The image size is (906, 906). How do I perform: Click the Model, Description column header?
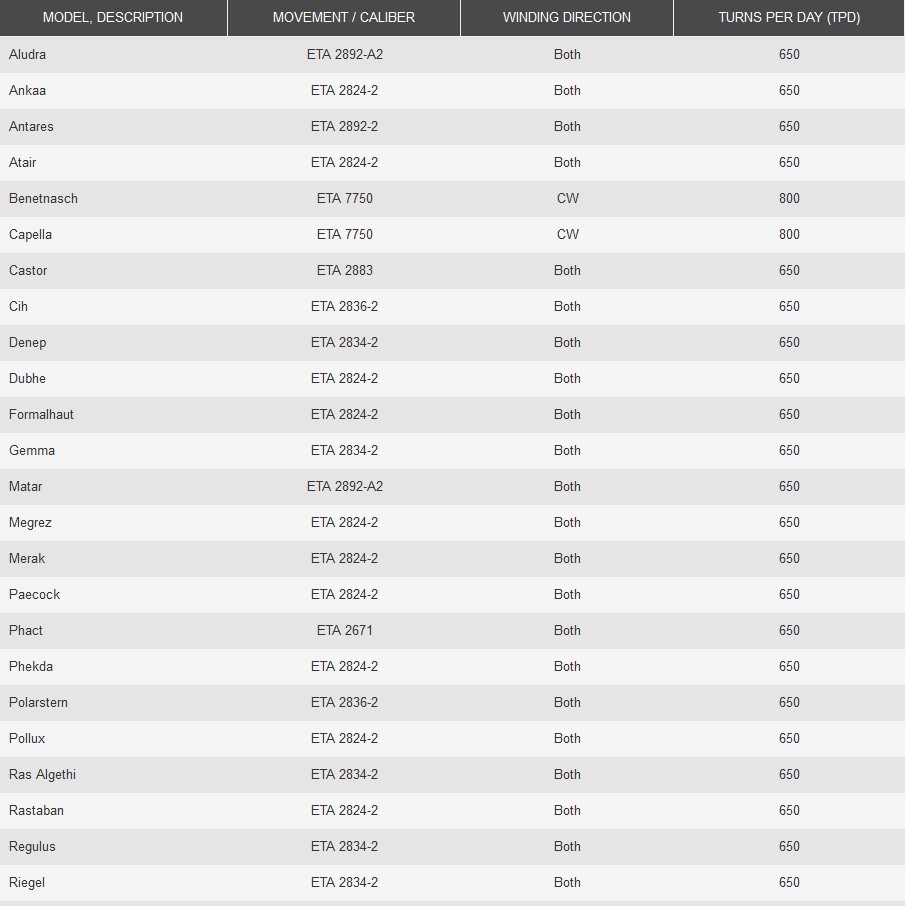pyautogui.click(x=113, y=17)
